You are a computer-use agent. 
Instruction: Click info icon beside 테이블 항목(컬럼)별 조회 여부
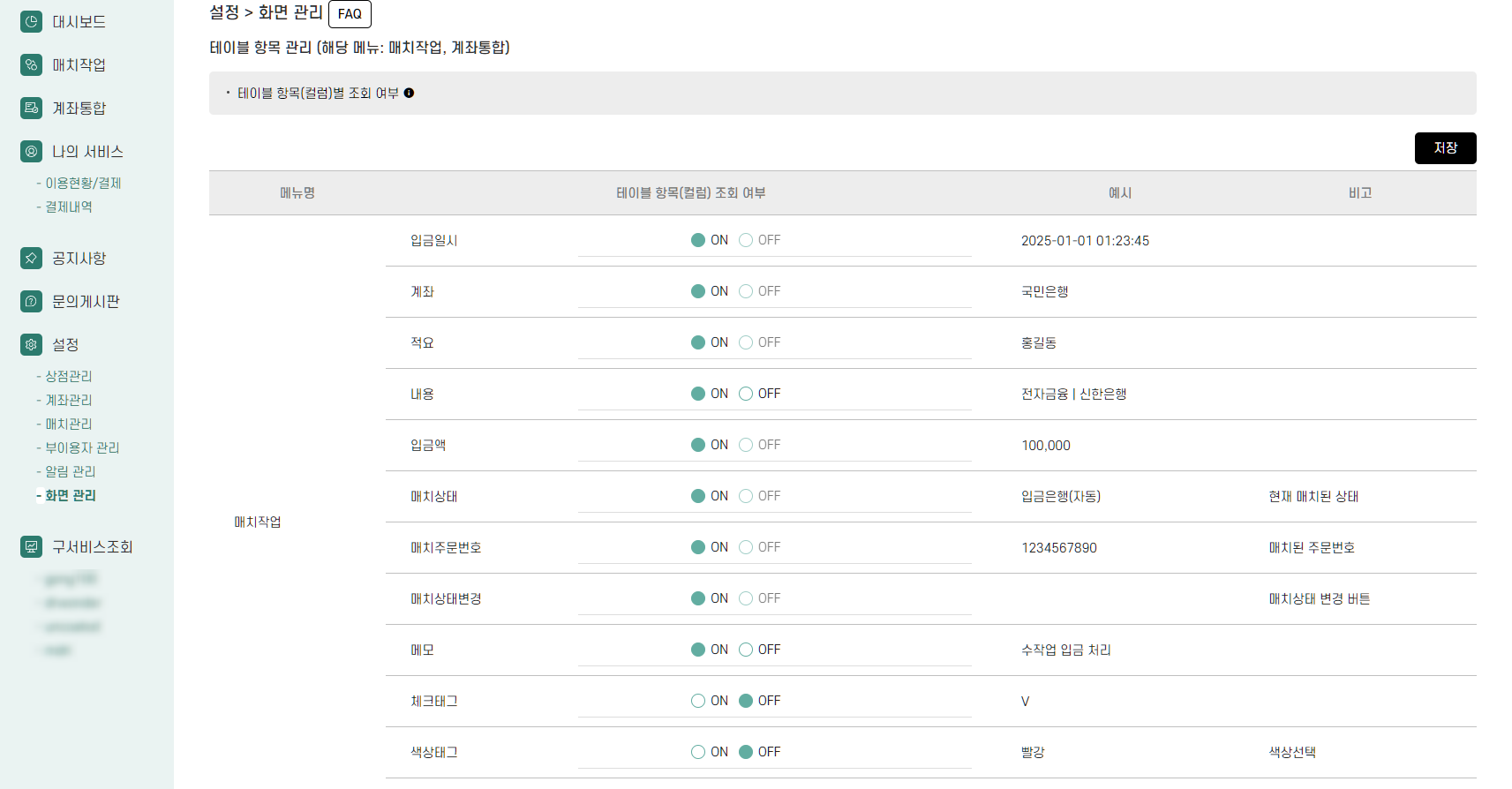(x=409, y=93)
